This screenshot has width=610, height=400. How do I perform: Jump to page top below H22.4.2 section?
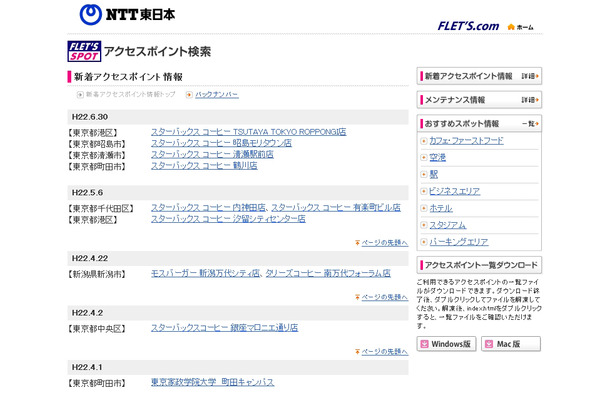[x=385, y=352]
